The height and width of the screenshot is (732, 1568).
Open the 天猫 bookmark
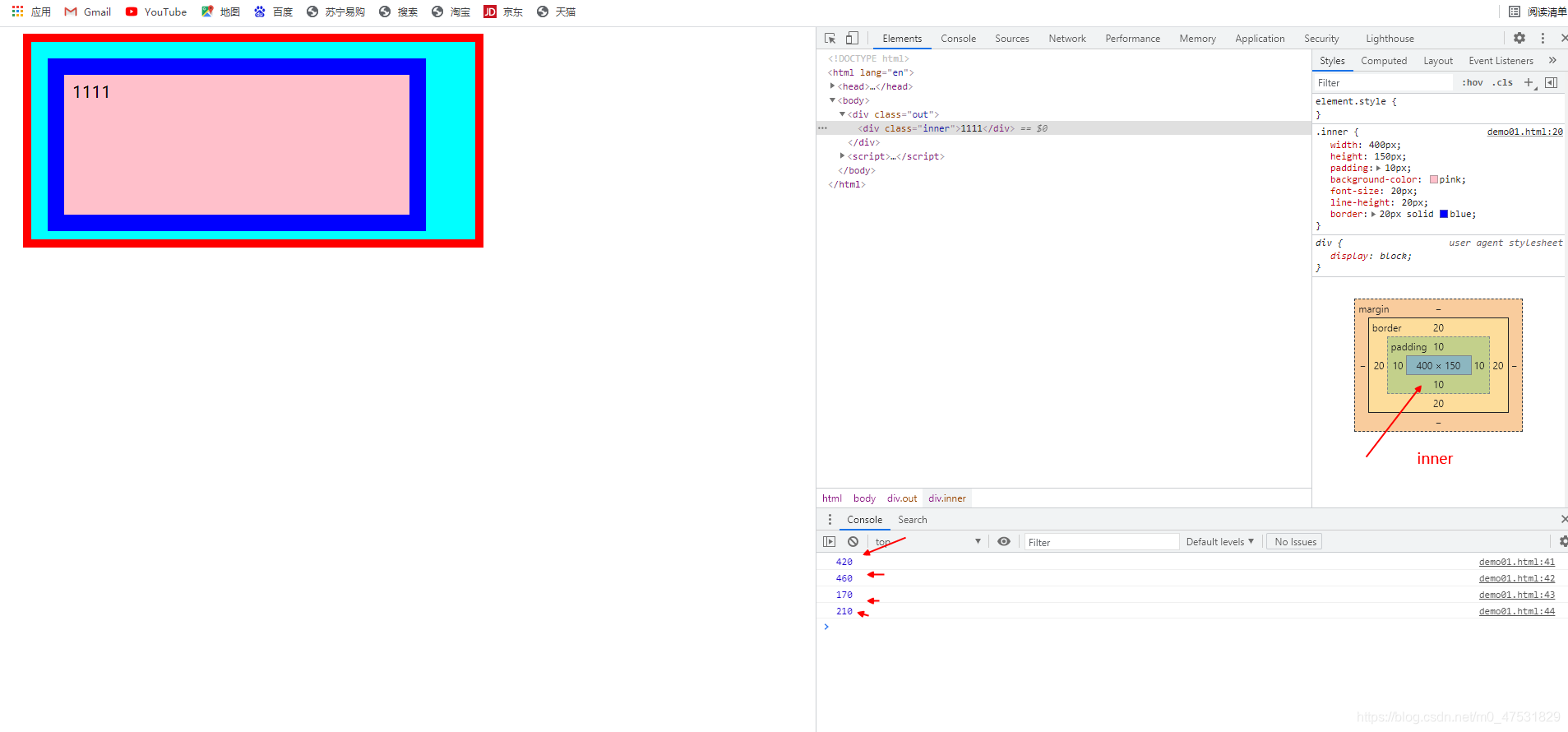556,12
